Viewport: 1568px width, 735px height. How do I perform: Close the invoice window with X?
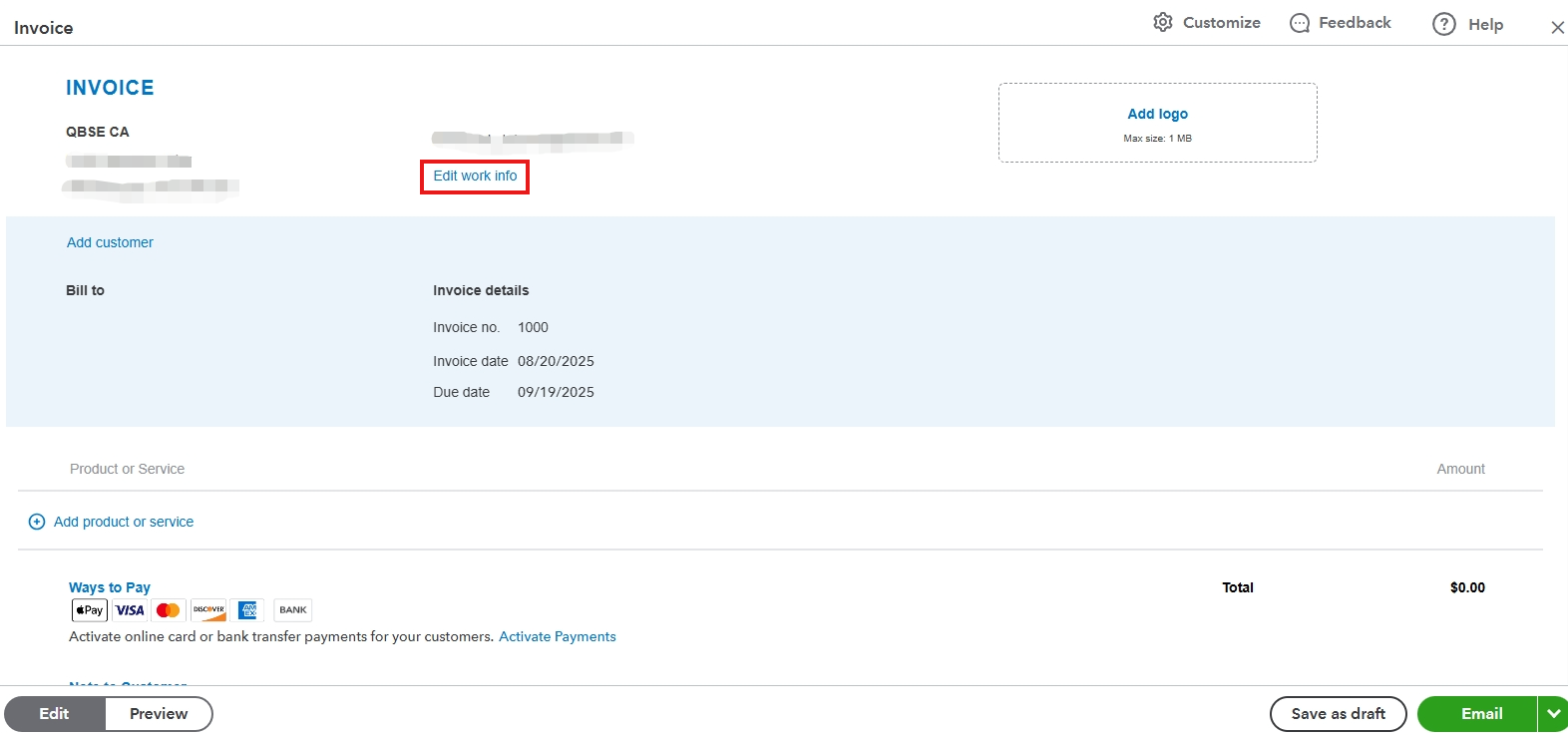pyautogui.click(x=1557, y=28)
